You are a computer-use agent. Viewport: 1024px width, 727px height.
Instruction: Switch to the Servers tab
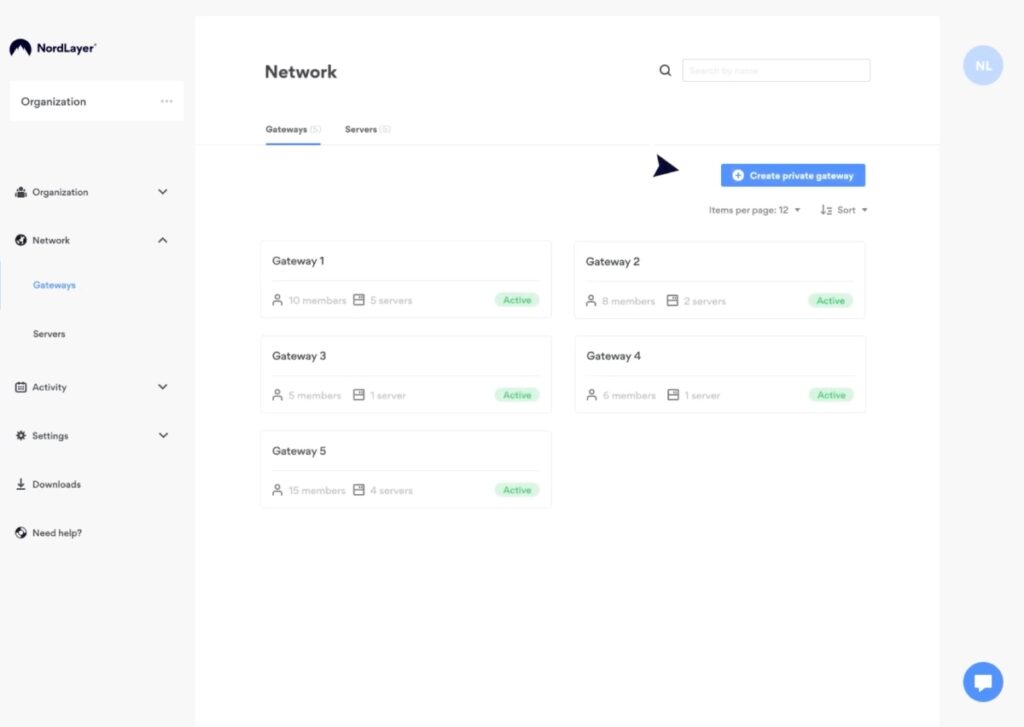tap(367, 129)
